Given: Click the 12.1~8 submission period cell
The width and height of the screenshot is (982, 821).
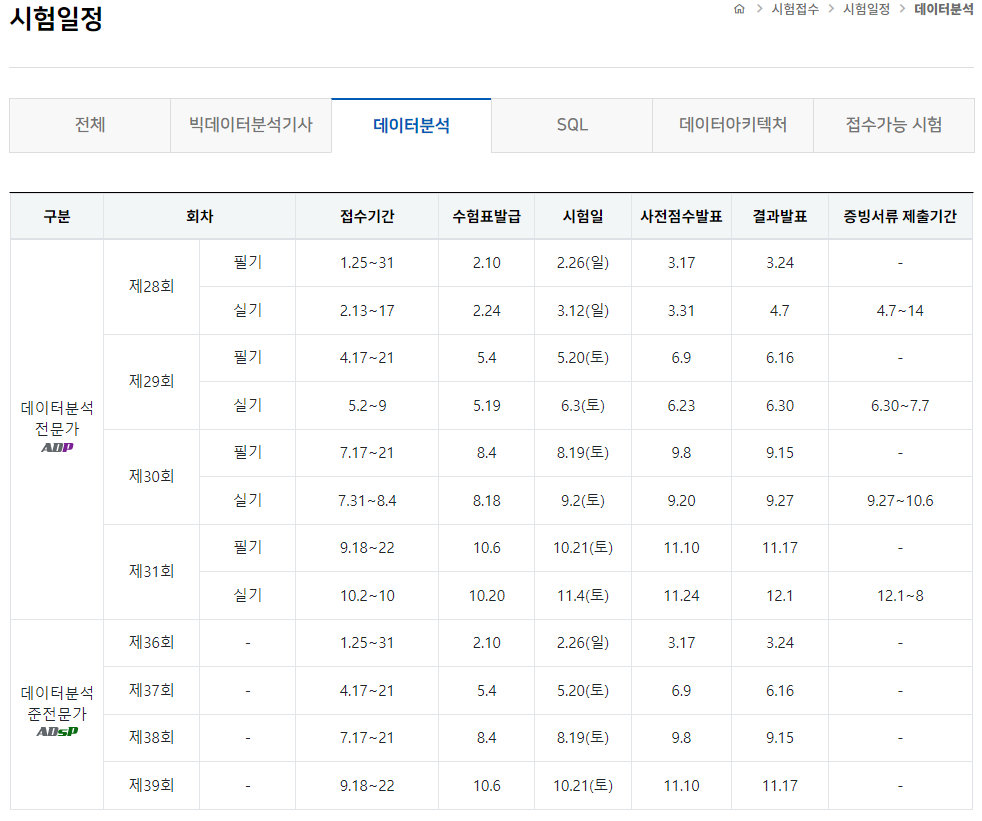Looking at the screenshot, I should point(900,596).
